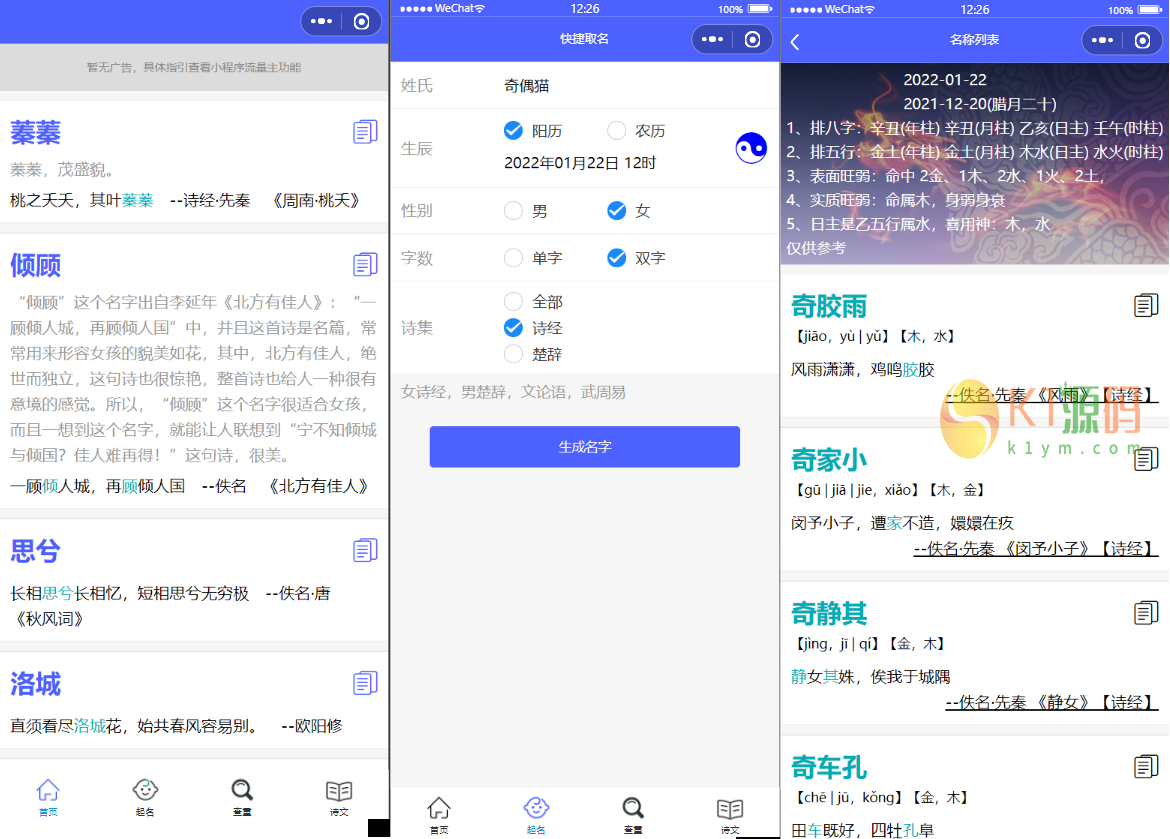Open the 奇车孔 name heading
This screenshot has width=1170, height=839.
click(x=829, y=767)
